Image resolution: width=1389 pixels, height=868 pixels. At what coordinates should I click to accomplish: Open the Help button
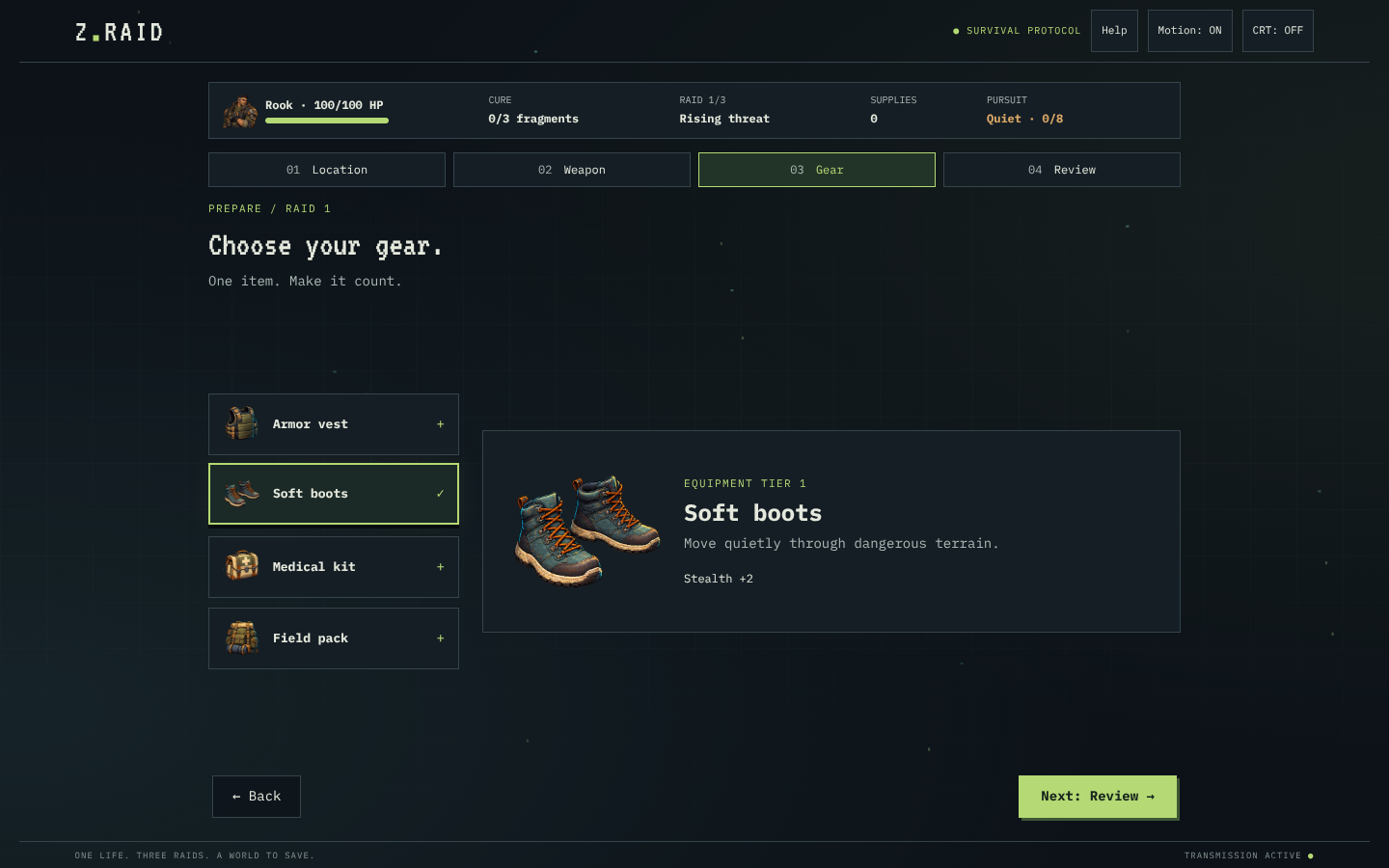coord(1114,31)
